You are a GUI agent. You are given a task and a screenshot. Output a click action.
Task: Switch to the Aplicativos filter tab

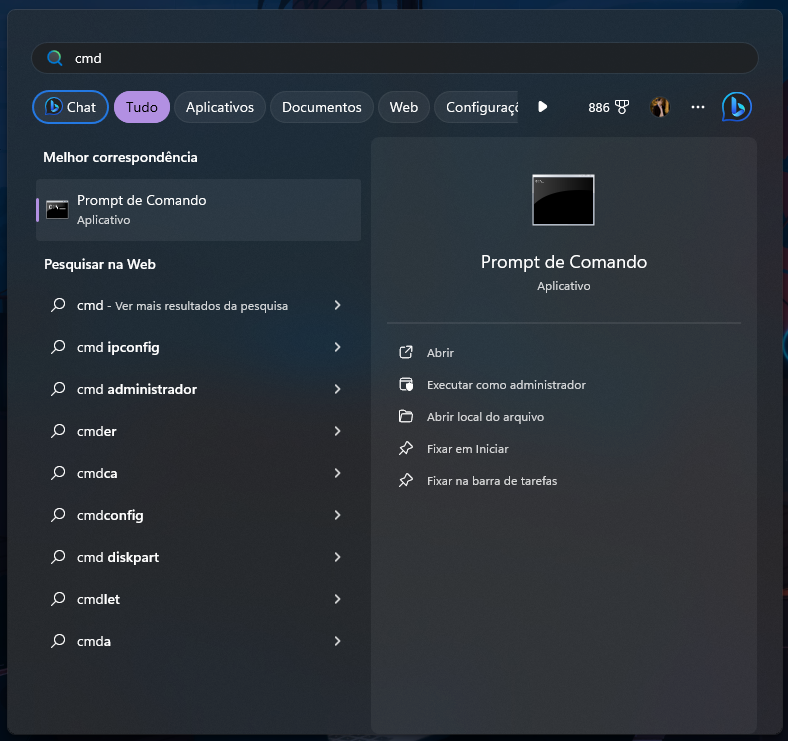tap(220, 107)
